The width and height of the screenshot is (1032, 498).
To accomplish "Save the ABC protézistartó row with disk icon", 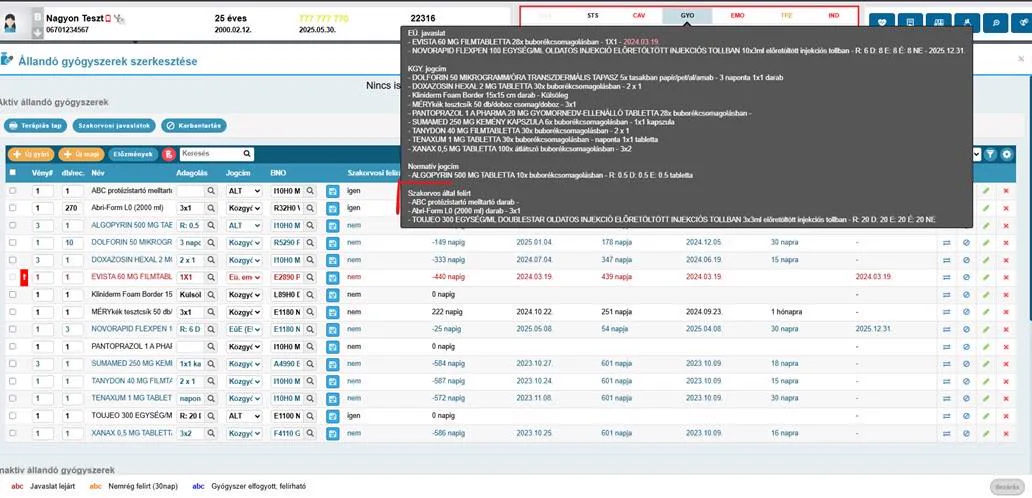I will (x=332, y=191).
